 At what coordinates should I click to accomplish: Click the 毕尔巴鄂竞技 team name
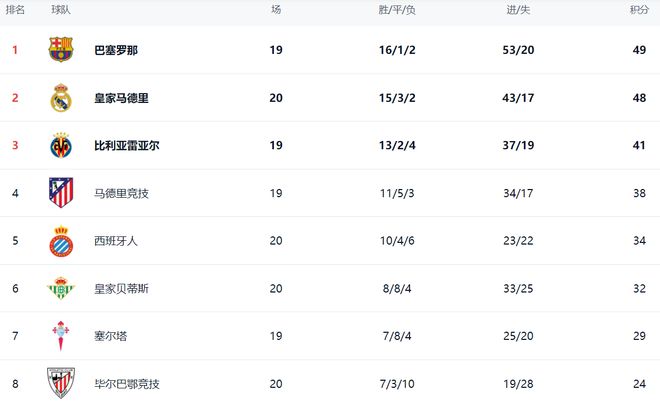[126, 384]
